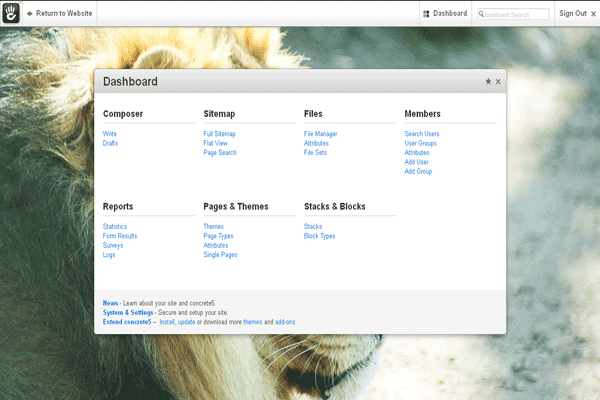
Task: Open the Write link under Composer
Action: pyautogui.click(x=110, y=134)
